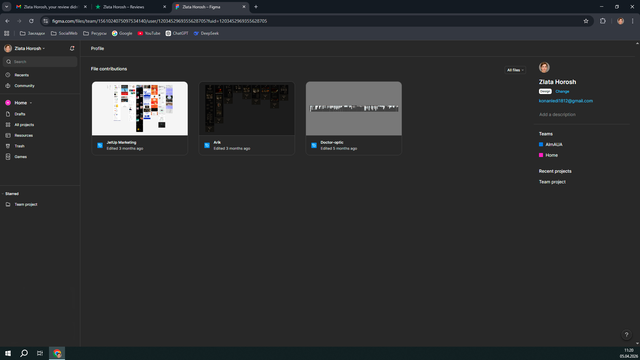Open the All files filter dropdown

coord(515,70)
